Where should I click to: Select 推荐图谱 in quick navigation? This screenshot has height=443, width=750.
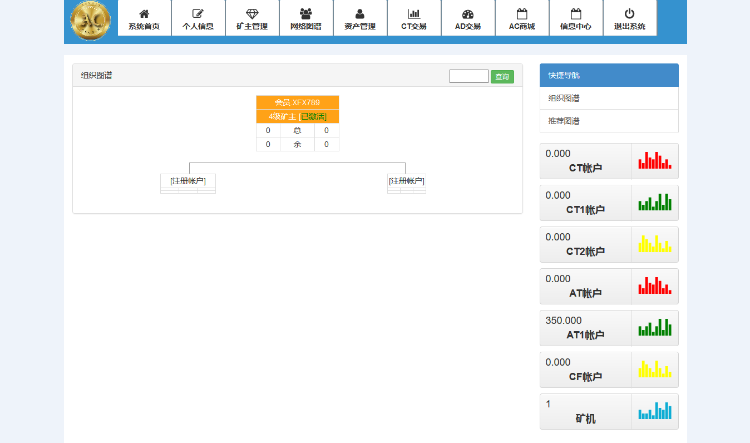tap(609, 121)
